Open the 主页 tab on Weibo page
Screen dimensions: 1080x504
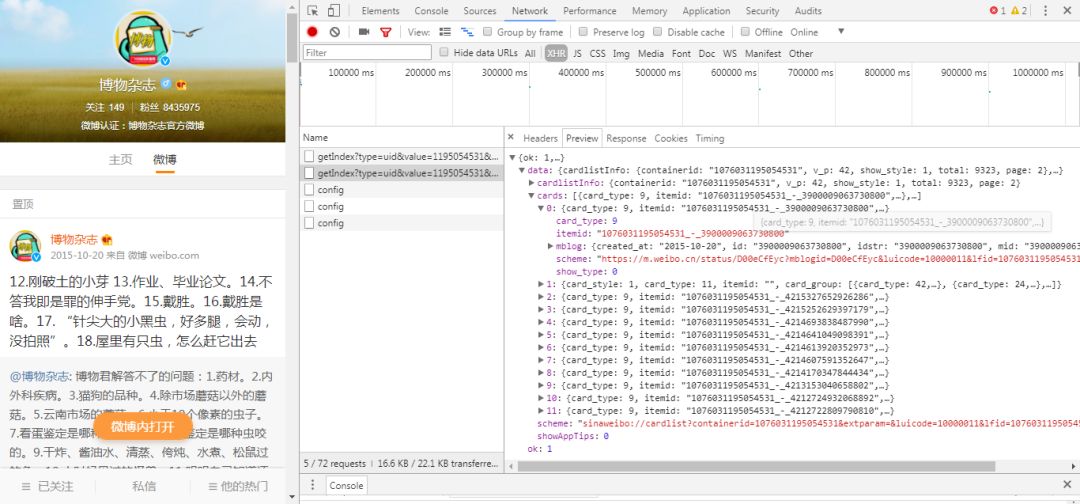[x=120, y=159]
